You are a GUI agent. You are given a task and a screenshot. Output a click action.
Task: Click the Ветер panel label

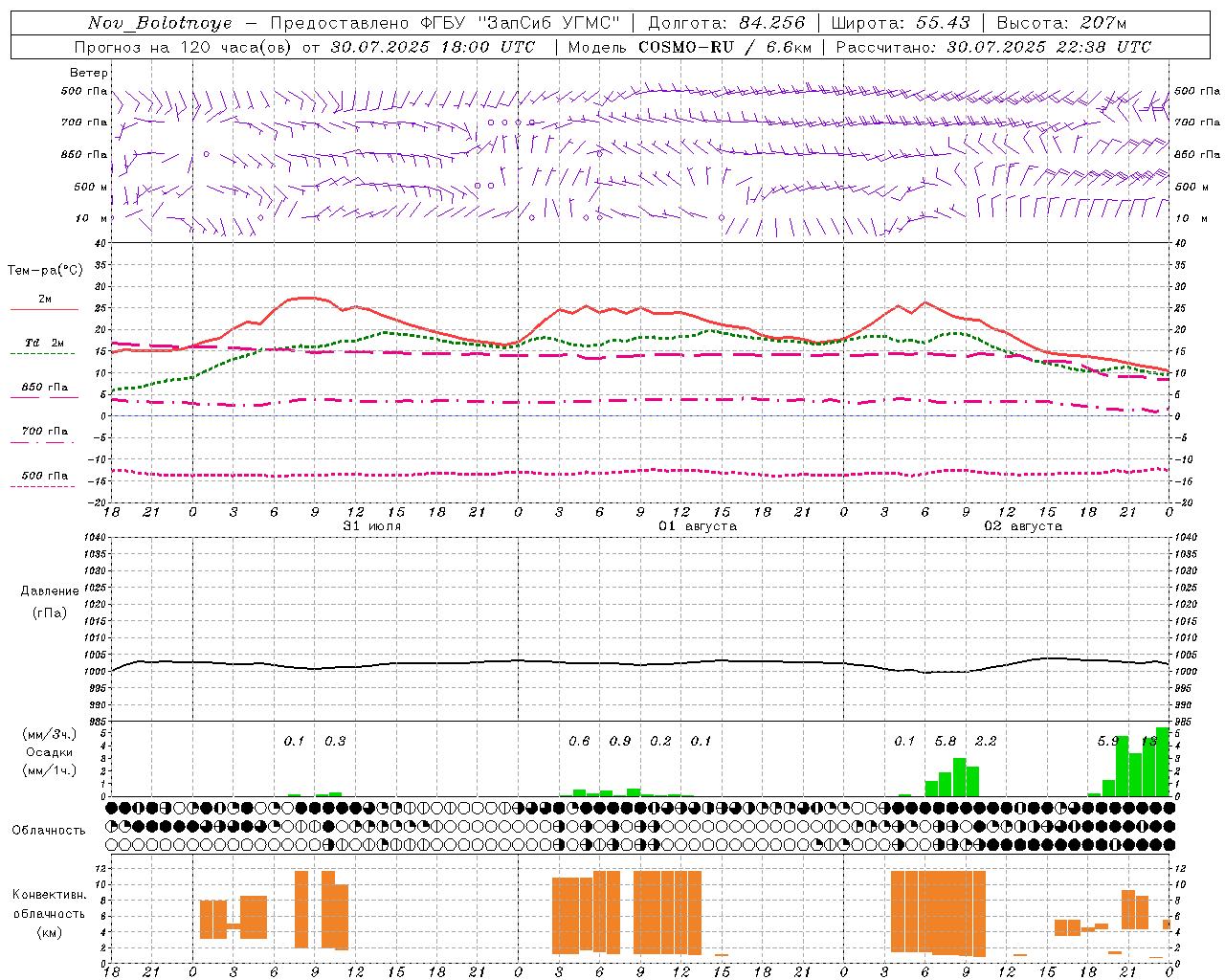(x=89, y=73)
